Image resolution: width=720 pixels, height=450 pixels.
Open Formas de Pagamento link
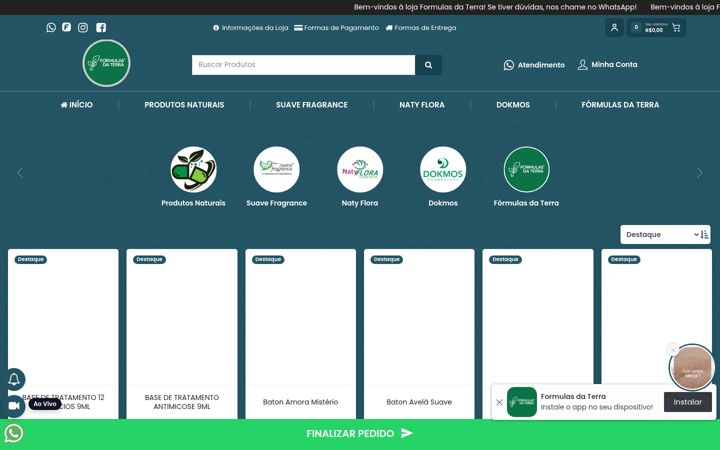(337, 28)
